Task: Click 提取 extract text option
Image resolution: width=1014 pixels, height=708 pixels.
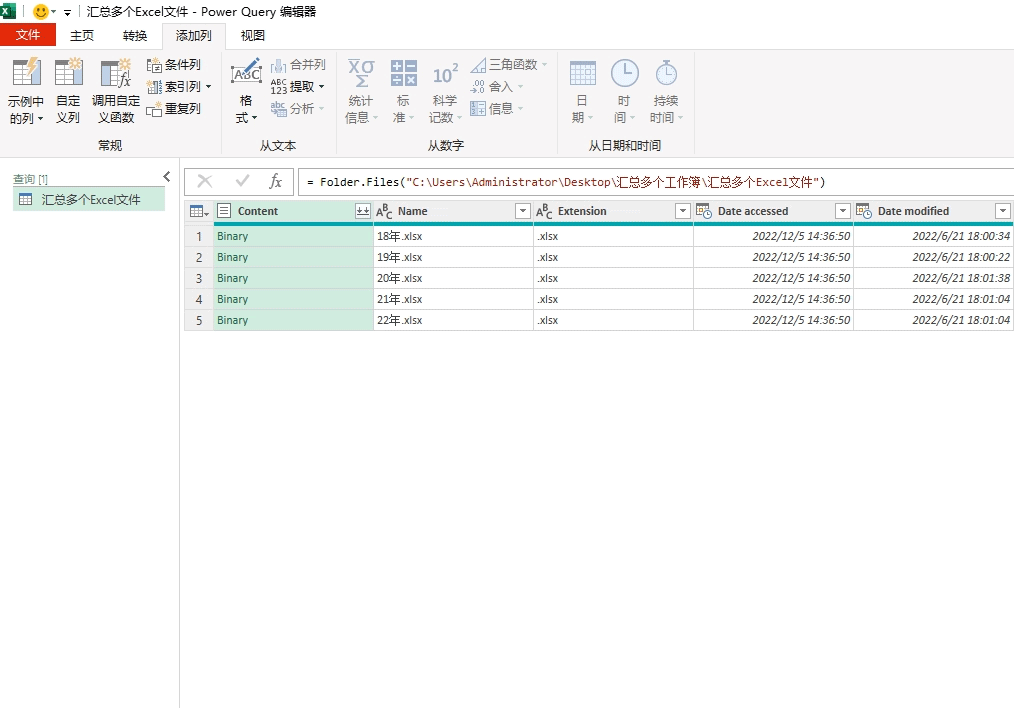Action: 297,87
